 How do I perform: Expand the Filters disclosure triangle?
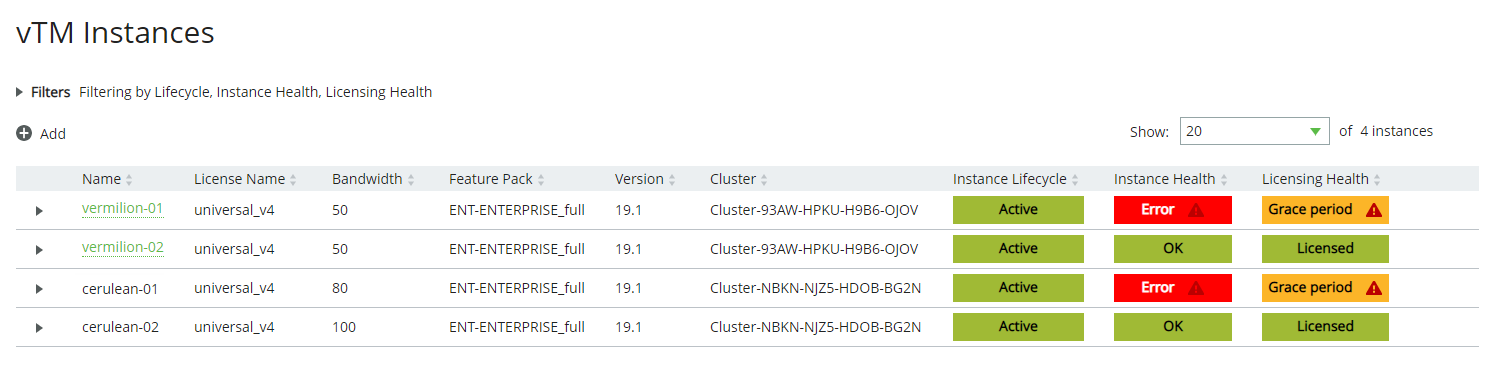pos(20,92)
